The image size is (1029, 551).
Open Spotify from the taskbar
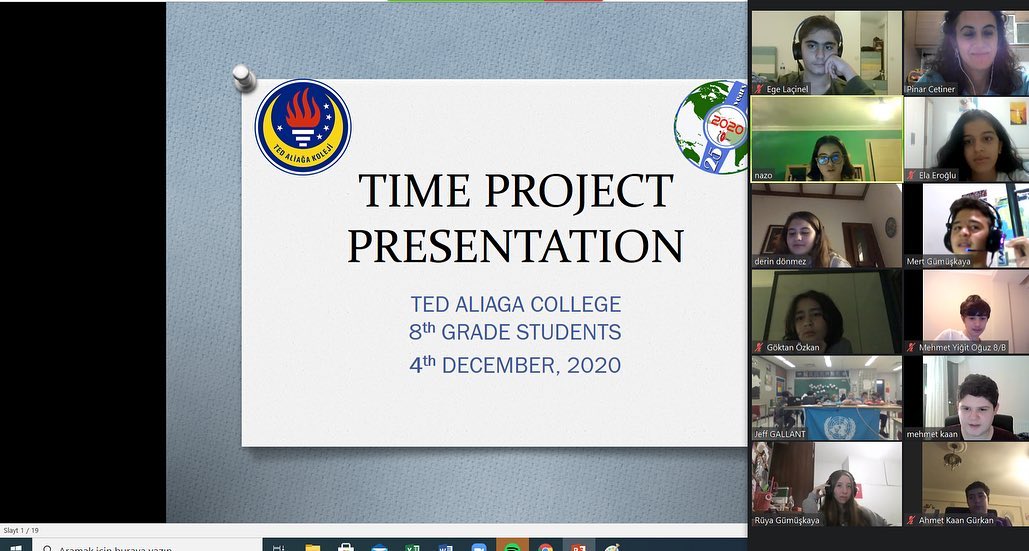[513, 545]
